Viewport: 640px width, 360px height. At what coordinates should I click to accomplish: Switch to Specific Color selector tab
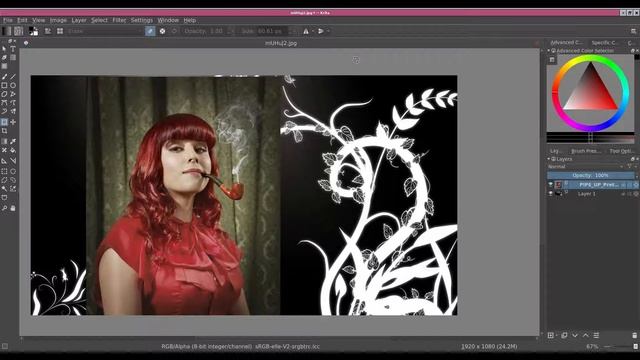[605, 42]
